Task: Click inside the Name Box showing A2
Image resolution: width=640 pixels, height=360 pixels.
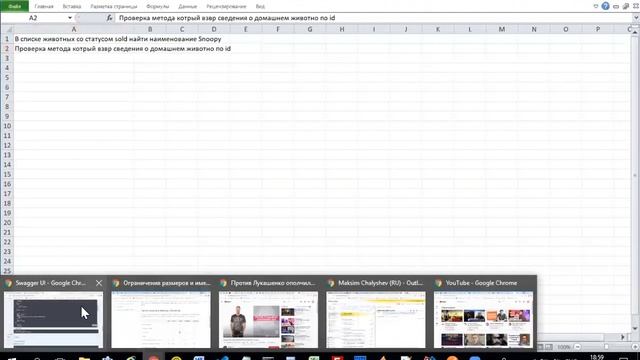Action: [33, 18]
